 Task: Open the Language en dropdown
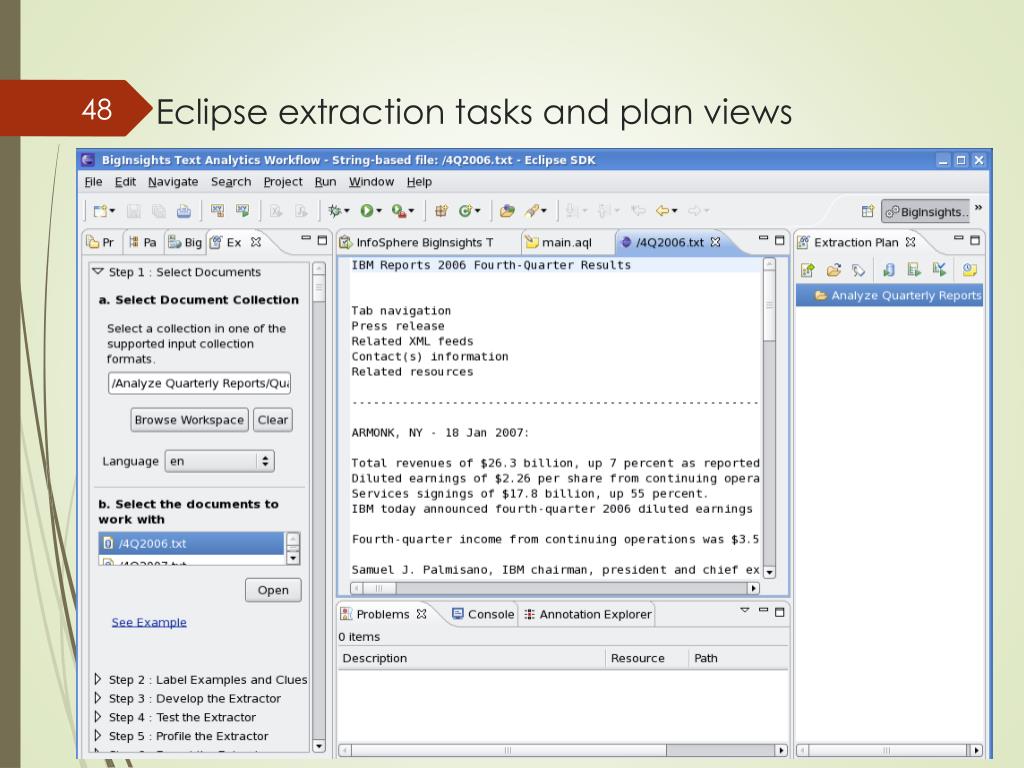[x=219, y=461]
